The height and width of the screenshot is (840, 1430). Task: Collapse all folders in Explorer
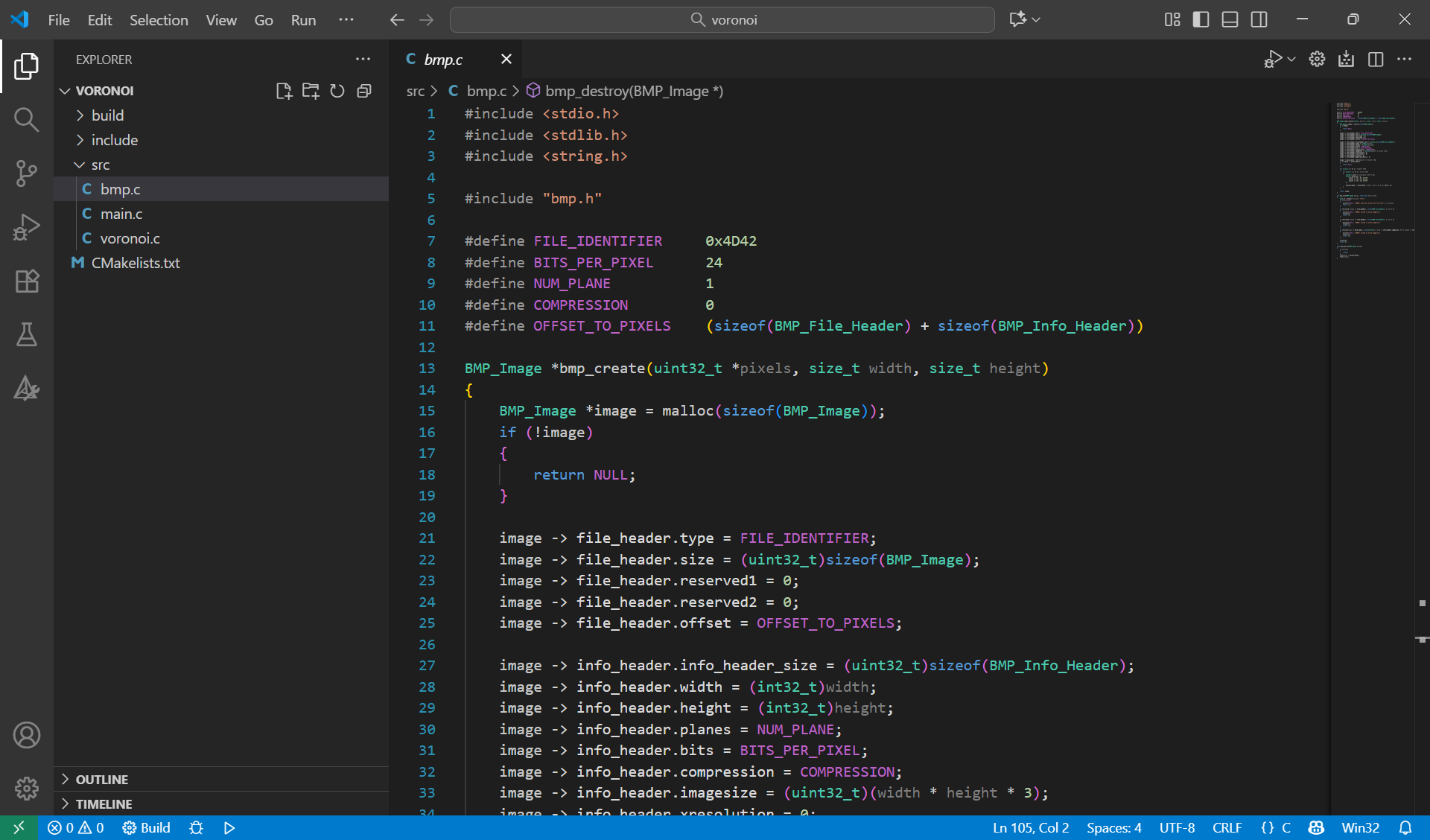364,91
